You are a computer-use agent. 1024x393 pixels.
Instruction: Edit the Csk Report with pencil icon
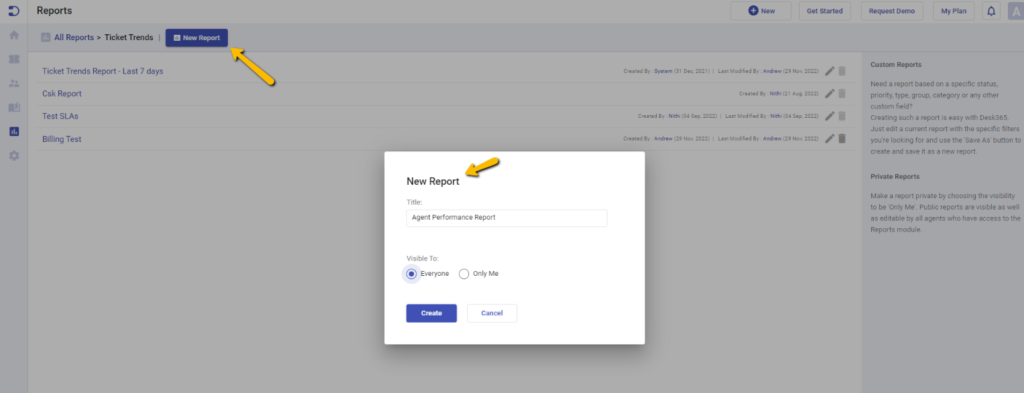point(830,93)
